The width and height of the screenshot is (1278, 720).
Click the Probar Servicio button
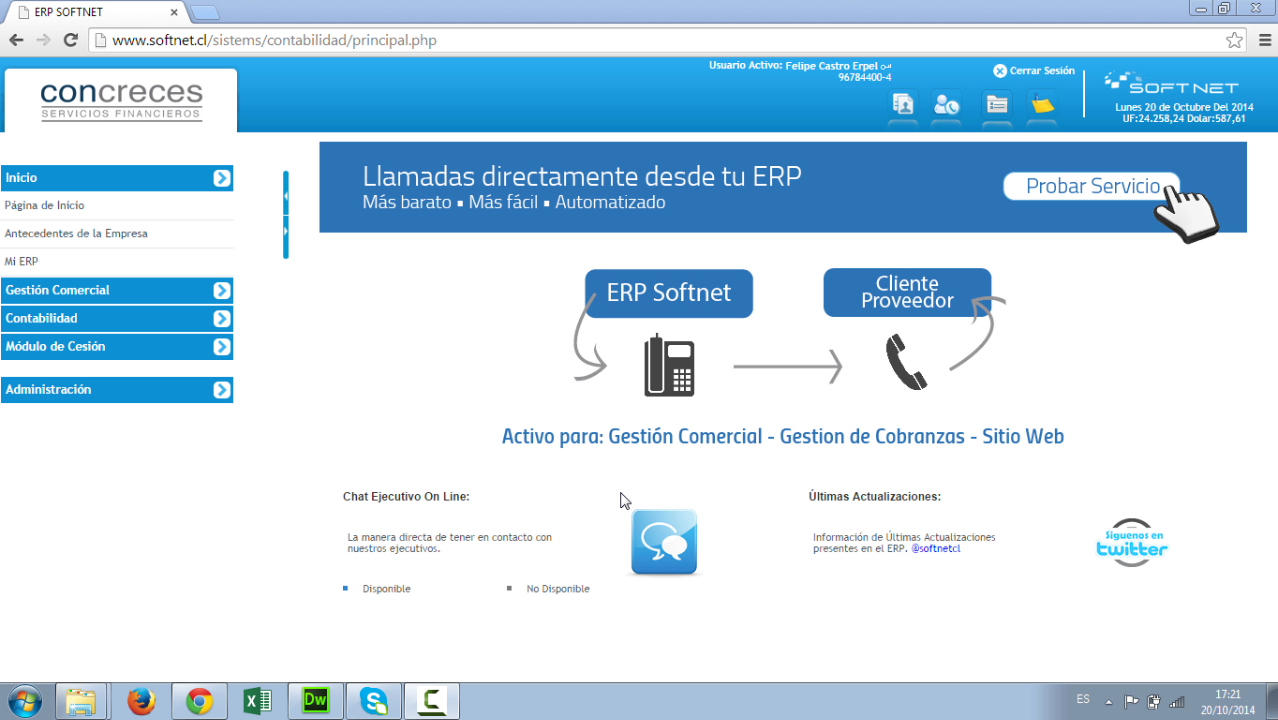click(x=1091, y=187)
